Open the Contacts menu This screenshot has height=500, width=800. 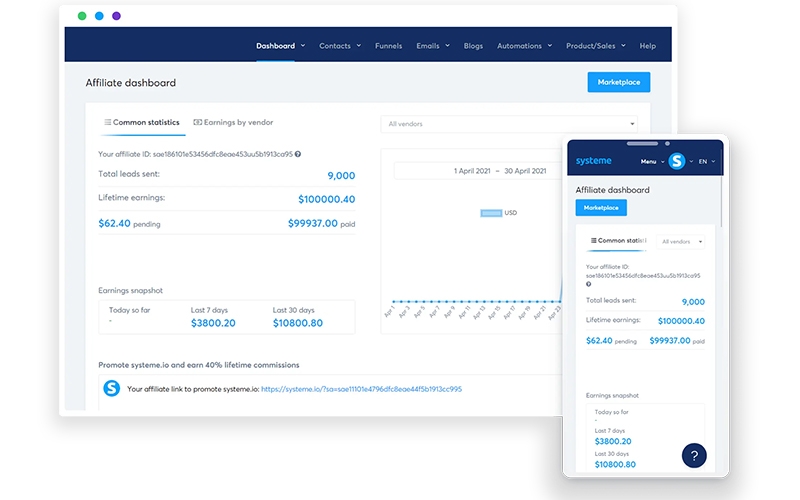335,46
